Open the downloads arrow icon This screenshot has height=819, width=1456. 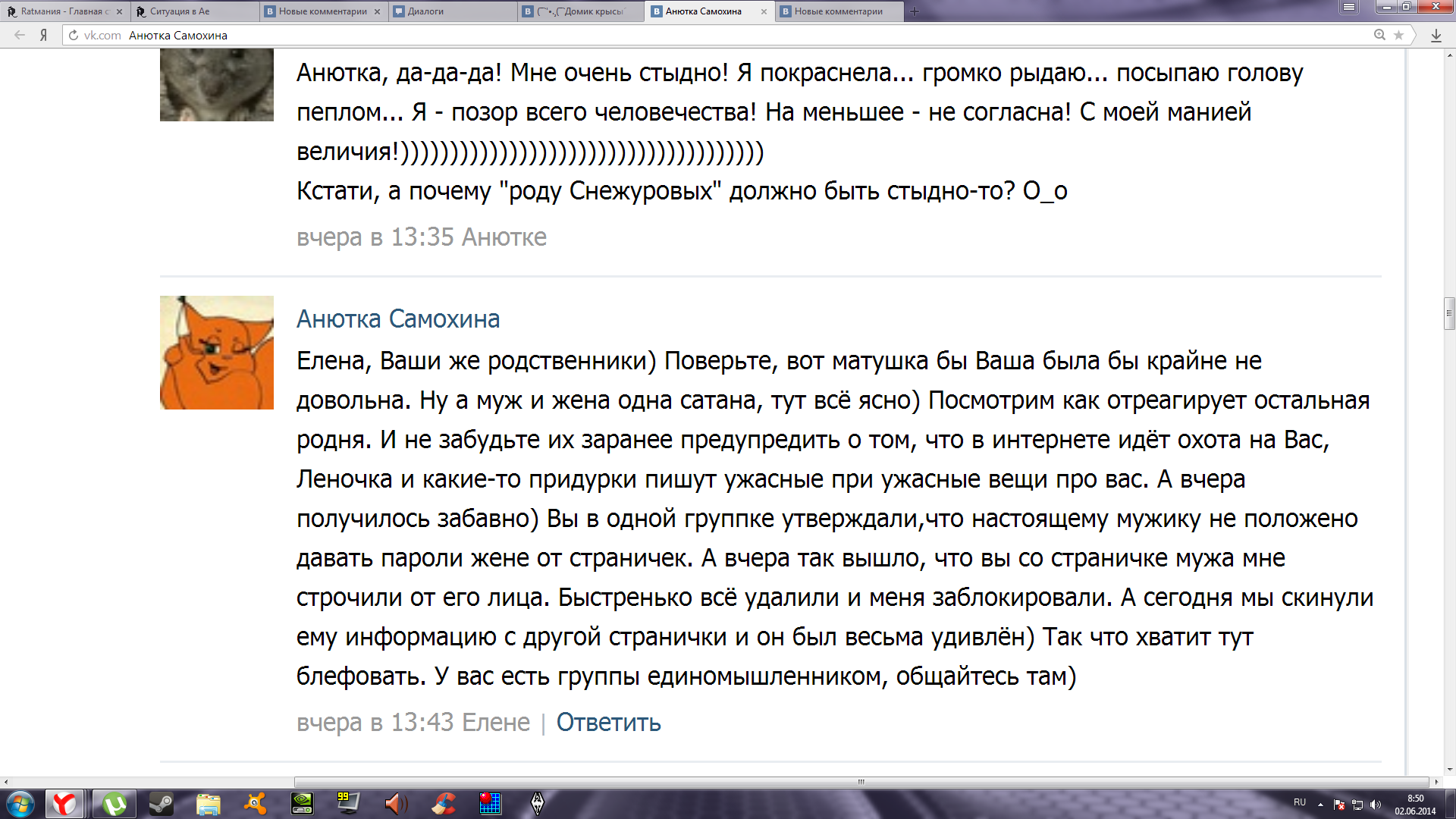(1436, 35)
